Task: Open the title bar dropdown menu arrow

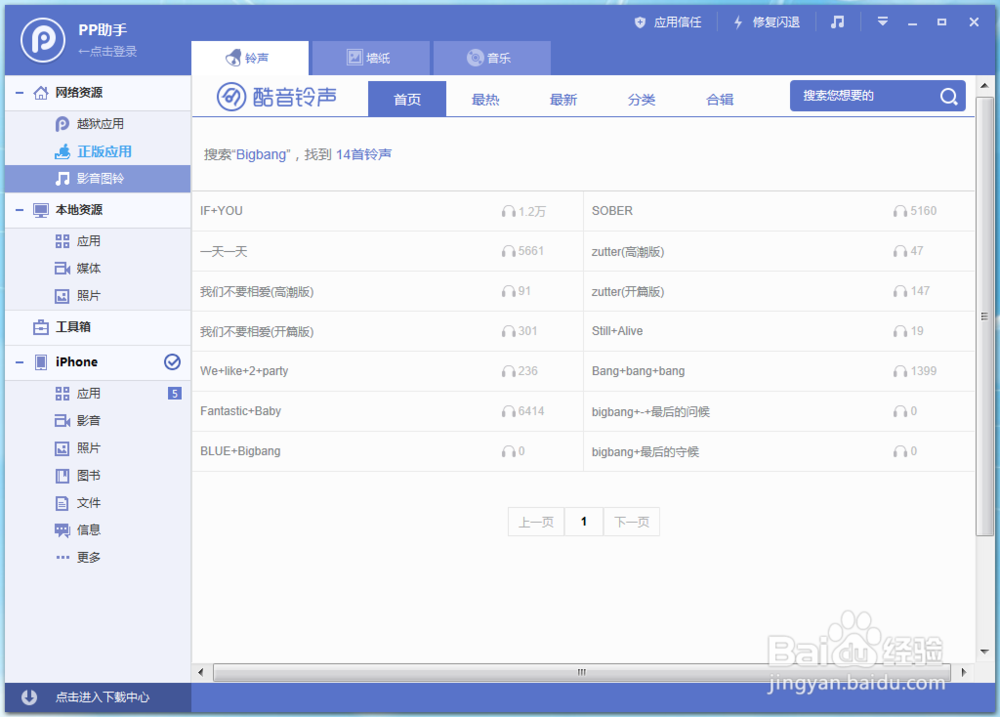Action: point(883,22)
